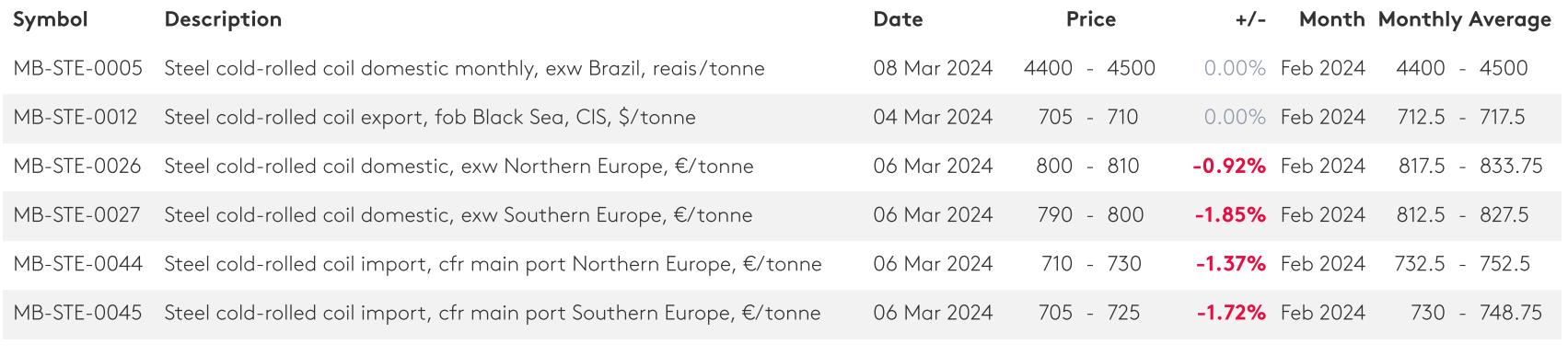This screenshot has height=356, width=1568.
Task: Open symbol MB-STE-0045
Action: click(x=78, y=313)
